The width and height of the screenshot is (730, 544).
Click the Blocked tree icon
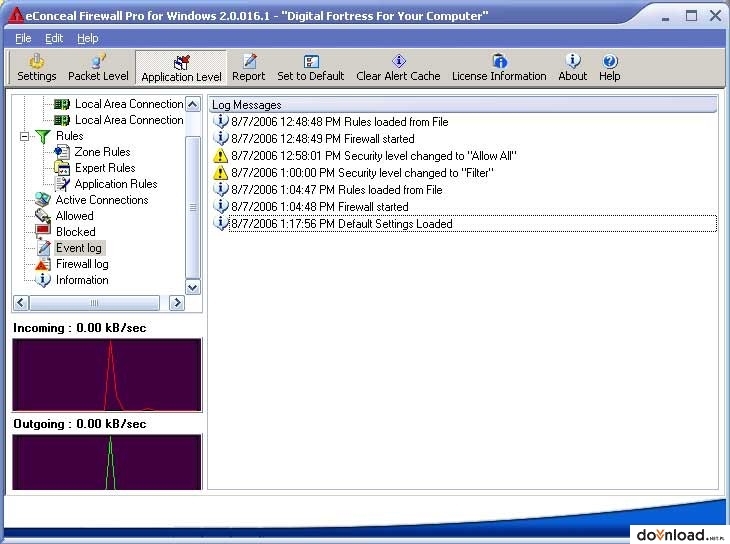43,231
